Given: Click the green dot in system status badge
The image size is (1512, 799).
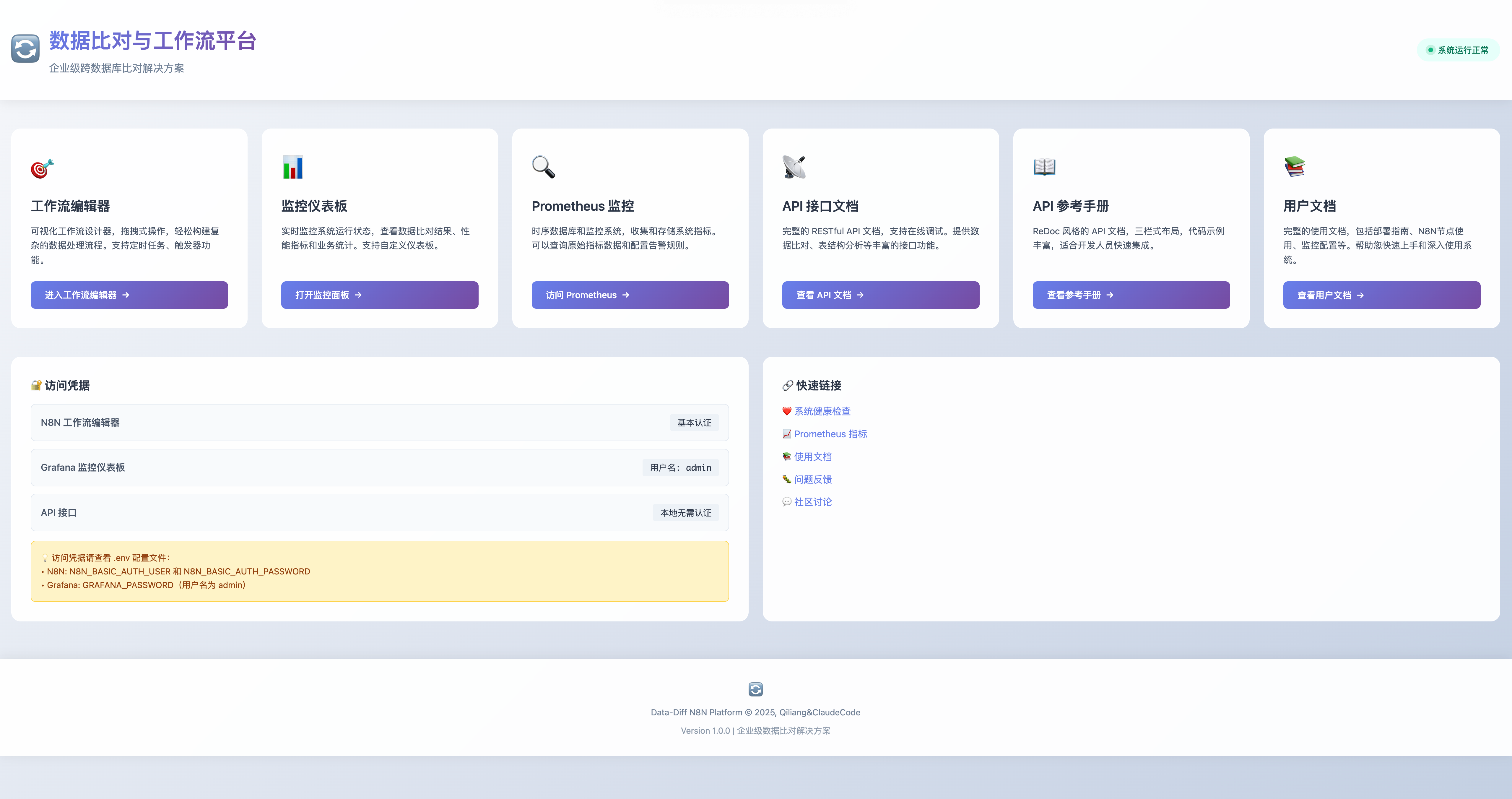Looking at the screenshot, I should pos(1430,50).
